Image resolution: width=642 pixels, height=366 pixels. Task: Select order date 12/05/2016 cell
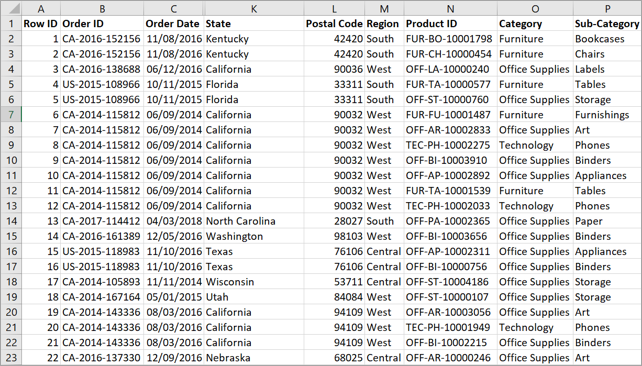[x=174, y=236]
